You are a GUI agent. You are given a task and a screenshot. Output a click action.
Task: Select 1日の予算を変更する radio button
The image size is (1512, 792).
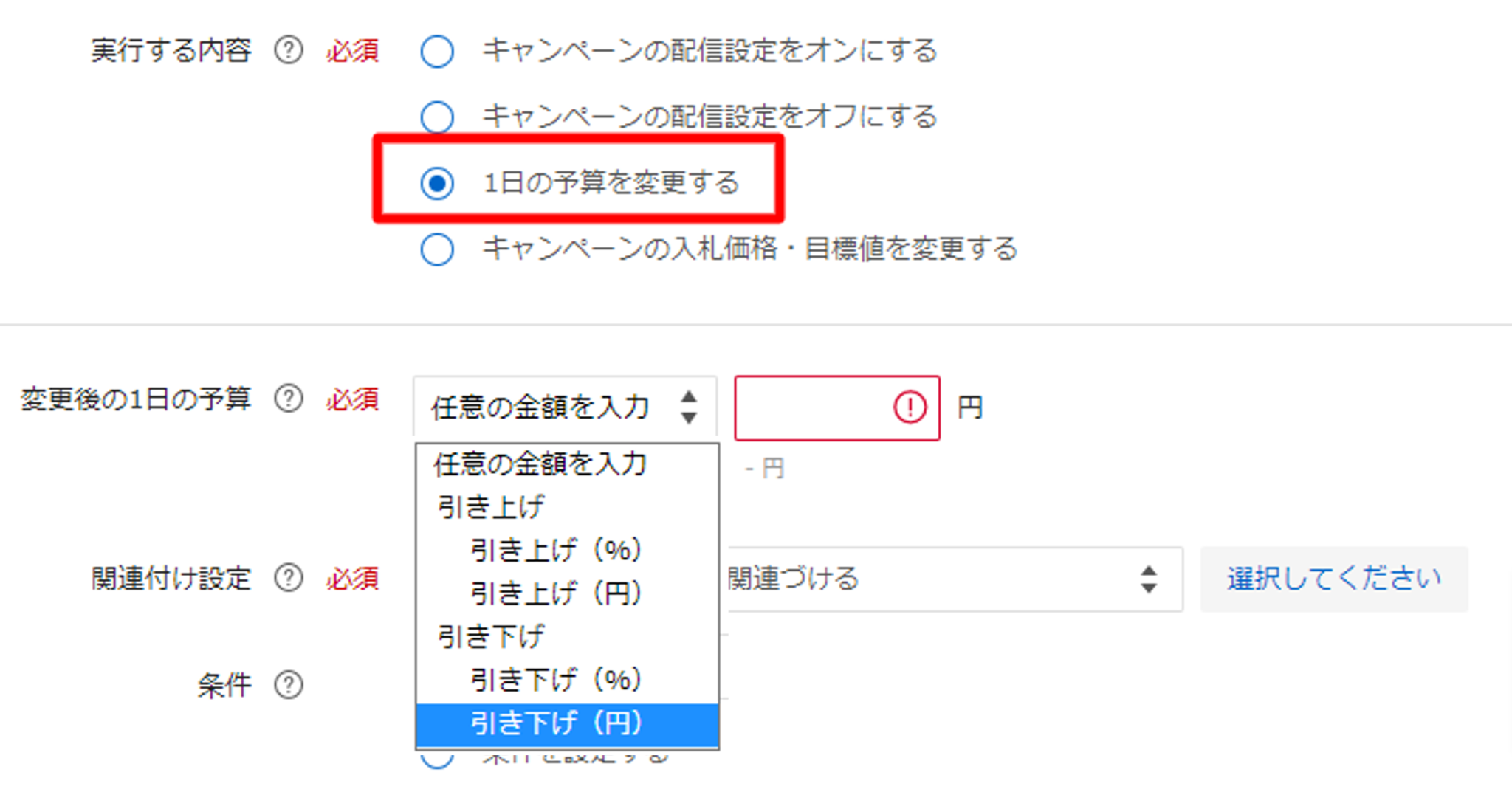click(x=437, y=182)
